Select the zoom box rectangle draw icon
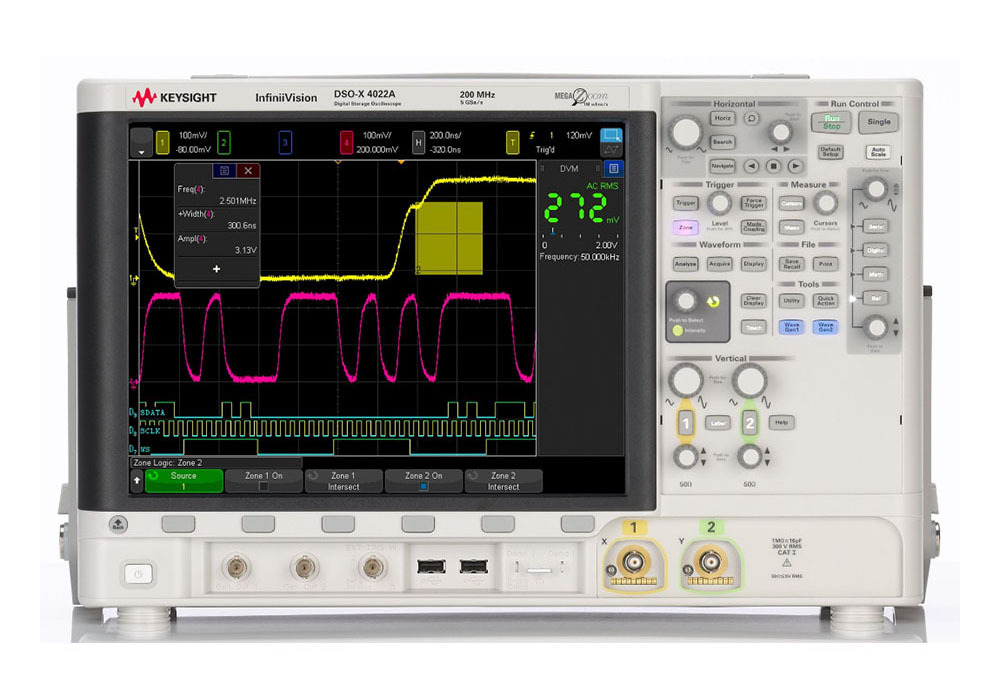Image resolution: width=1000 pixels, height=700 pixels. point(611,135)
